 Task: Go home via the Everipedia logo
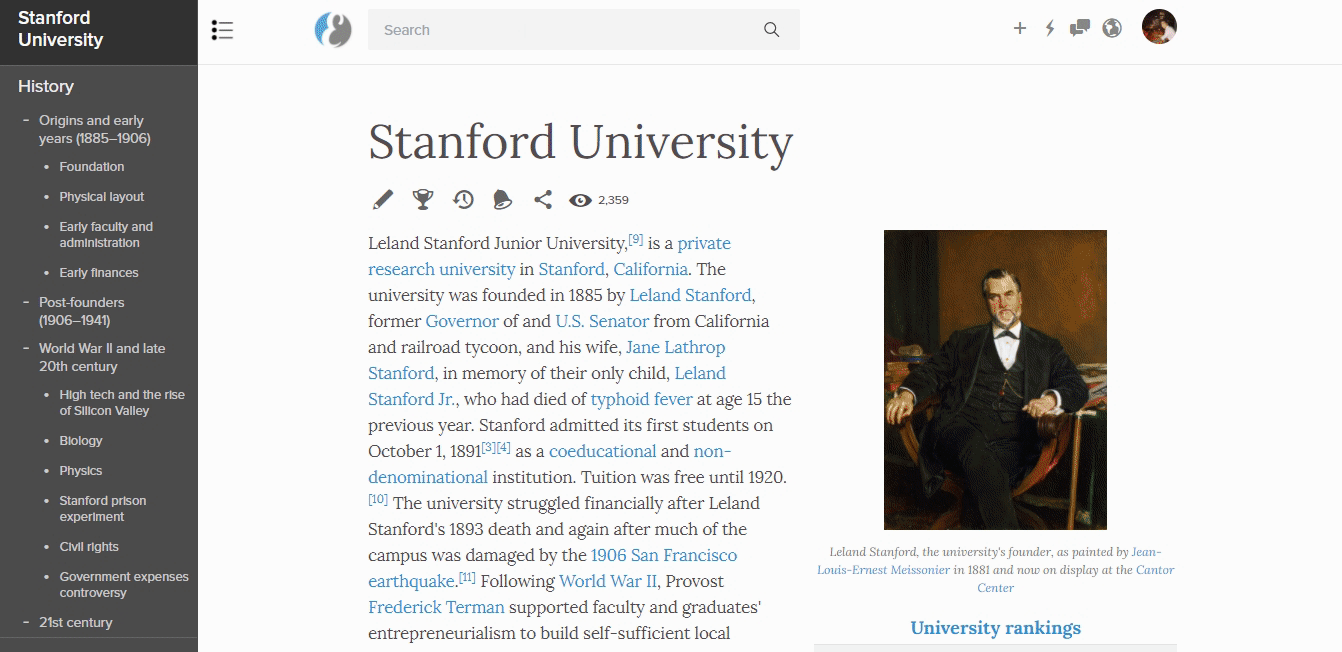pos(333,30)
